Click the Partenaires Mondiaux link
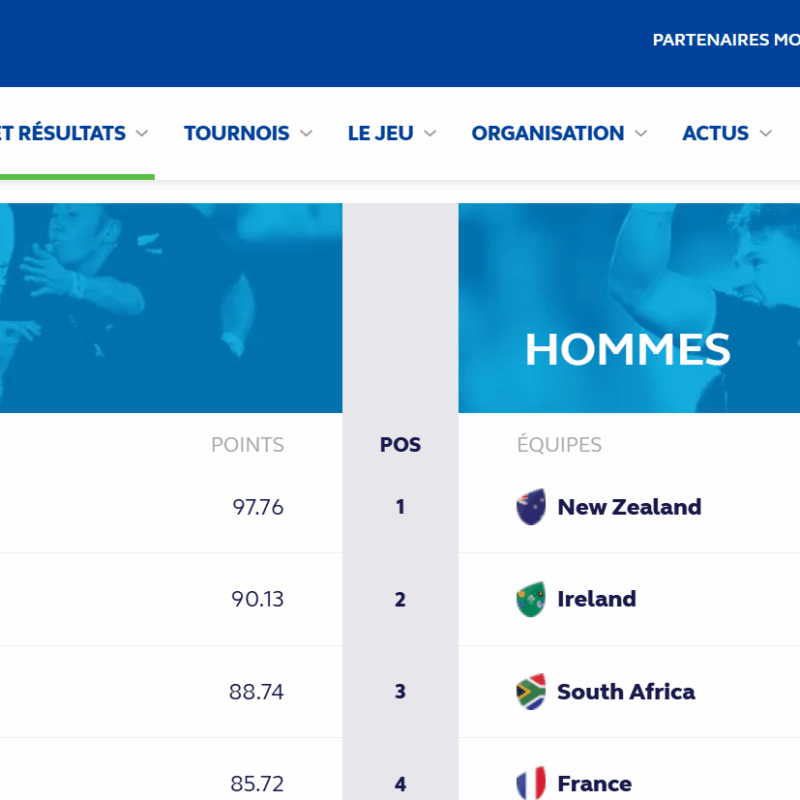 click(x=726, y=40)
